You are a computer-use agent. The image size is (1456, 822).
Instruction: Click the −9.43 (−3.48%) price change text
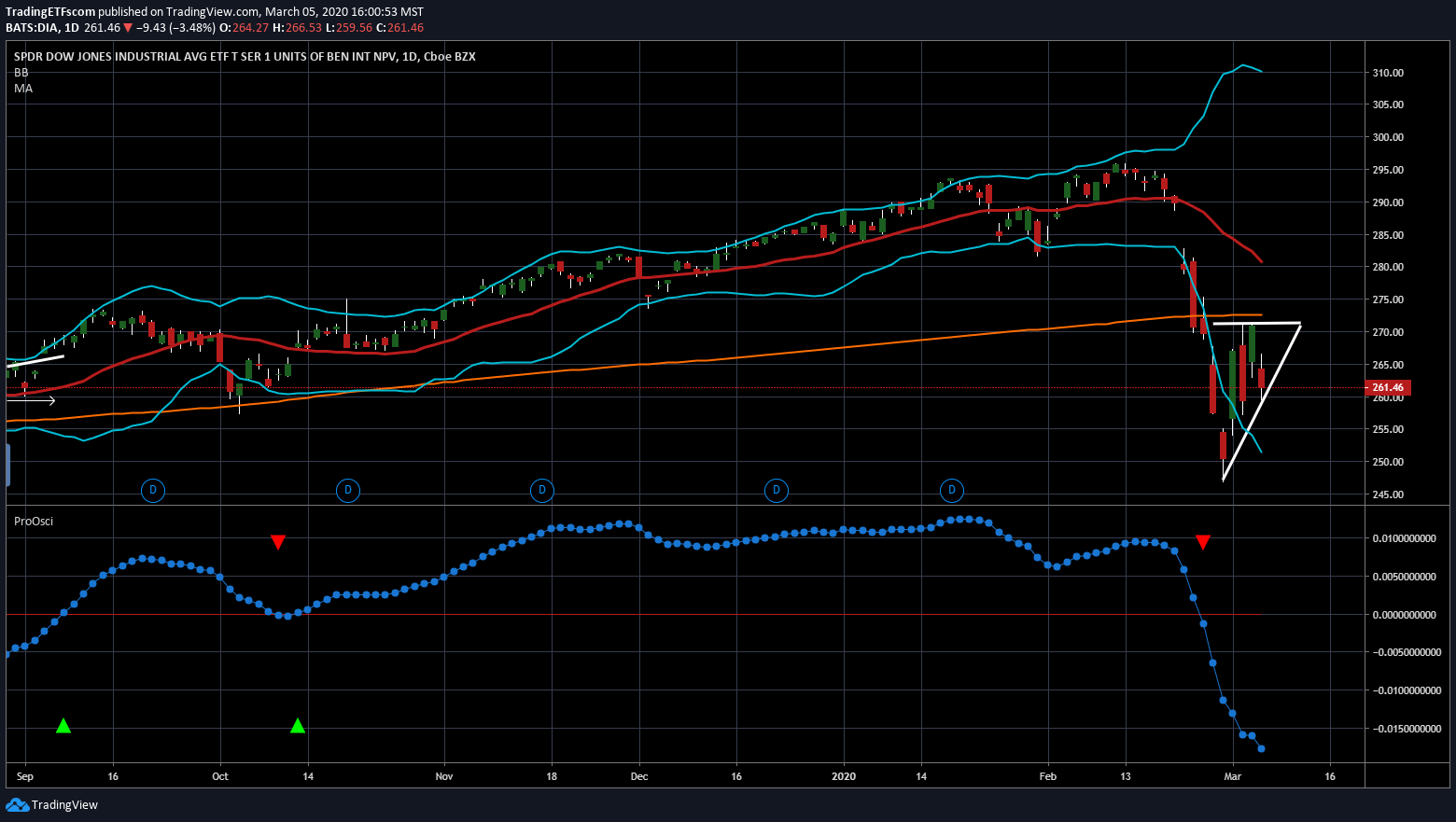point(175,28)
